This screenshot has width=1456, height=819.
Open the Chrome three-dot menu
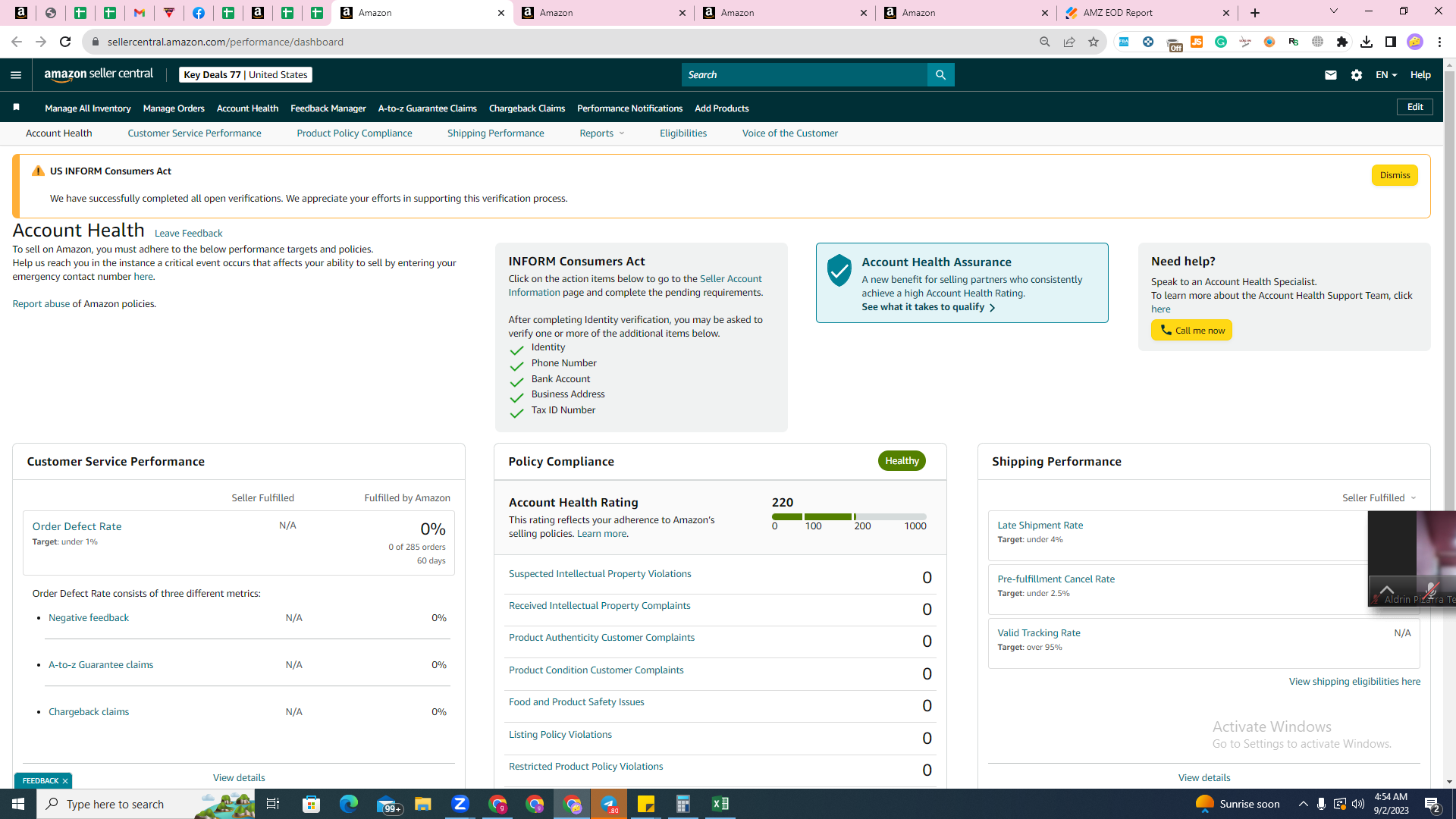pyautogui.click(x=1439, y=42)
